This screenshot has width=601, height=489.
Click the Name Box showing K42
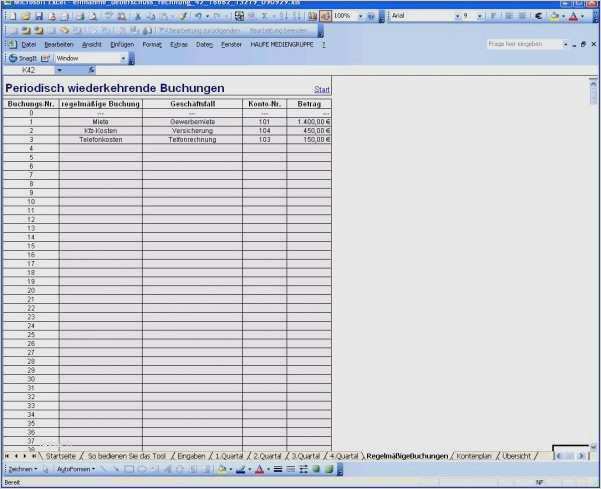click(29, 70)
